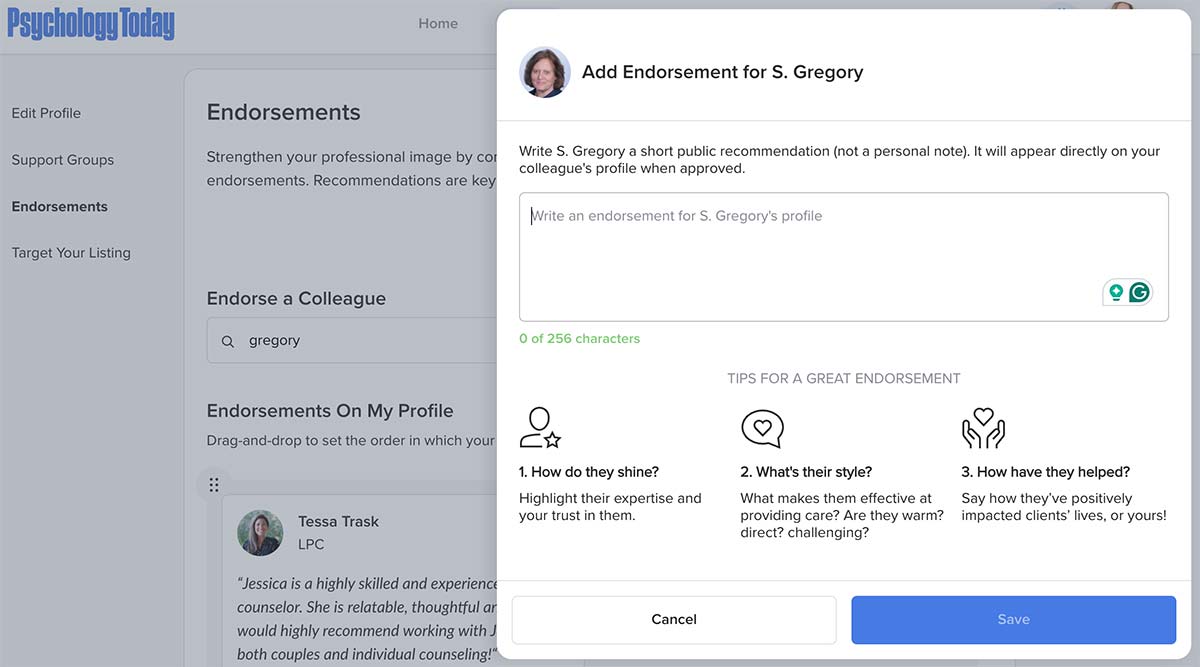The image size is (1200, 667).
Task: Click the hands-holding-heart 'How have they helped' icon
Action: click(982, 428)
